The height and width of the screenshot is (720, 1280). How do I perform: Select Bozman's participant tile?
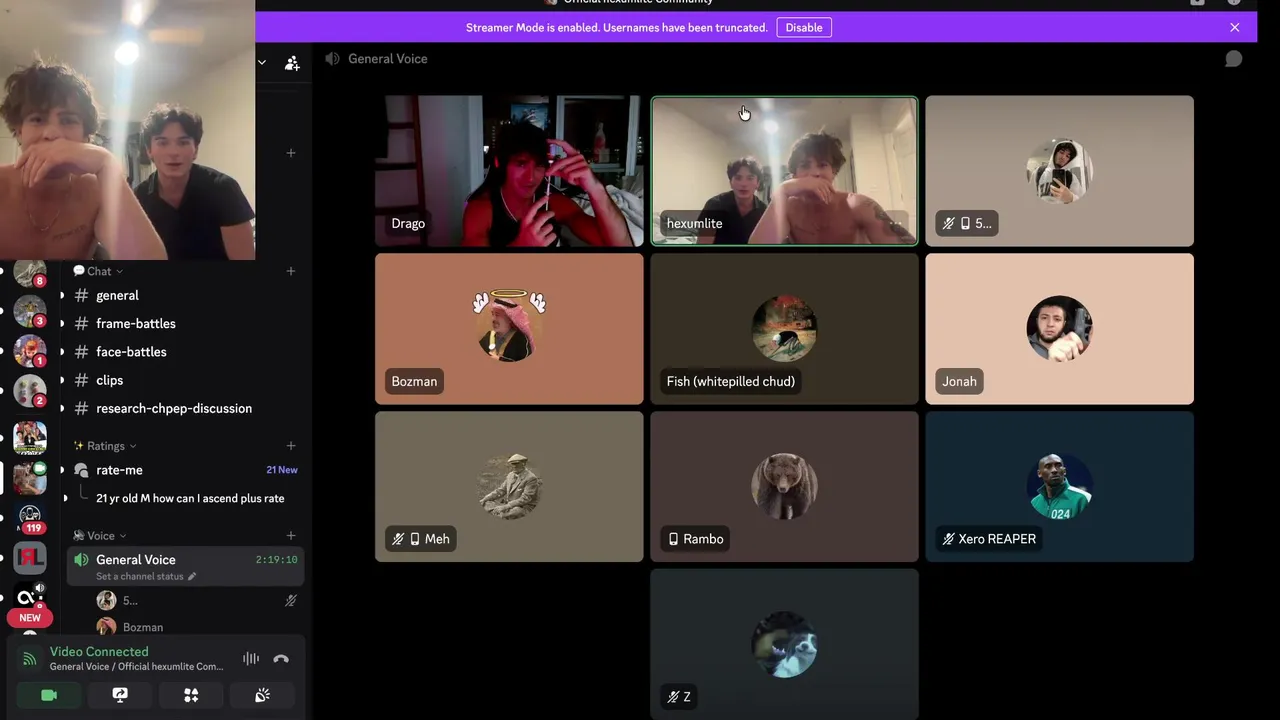click(509, 329)
